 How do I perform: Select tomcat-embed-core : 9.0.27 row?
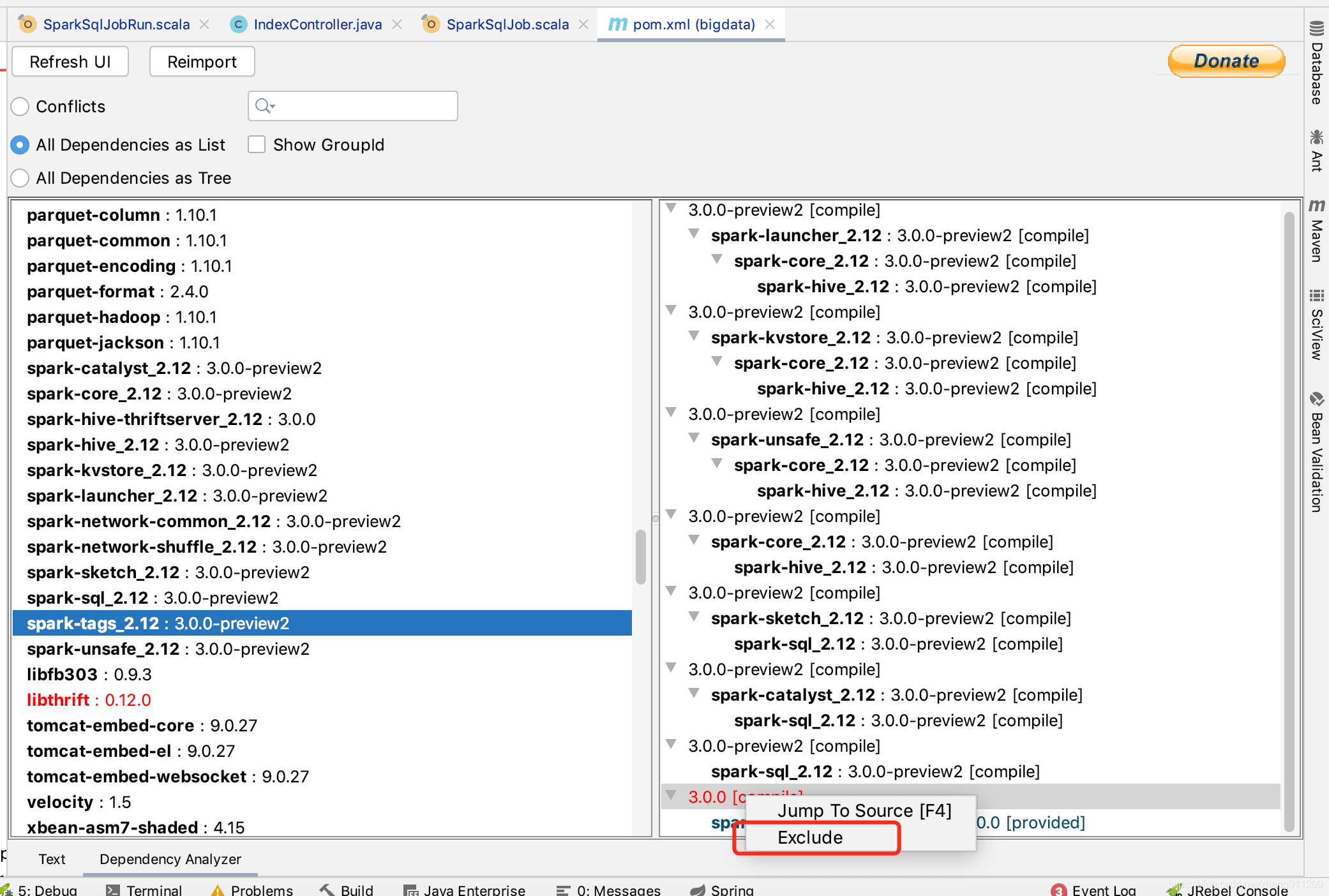(x=322, y=726)
